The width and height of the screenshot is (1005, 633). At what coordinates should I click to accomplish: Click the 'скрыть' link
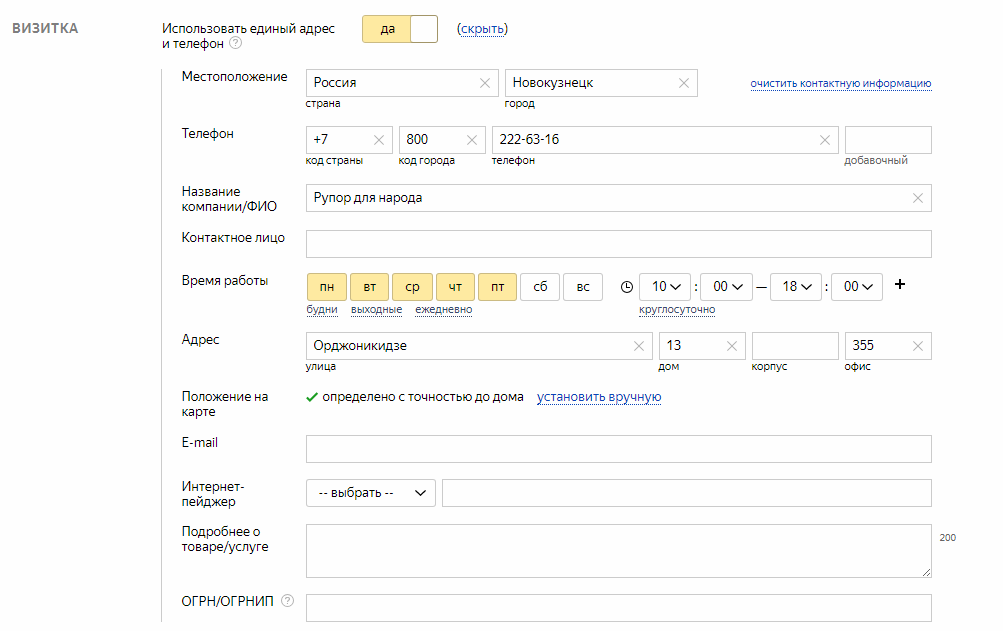483,29
